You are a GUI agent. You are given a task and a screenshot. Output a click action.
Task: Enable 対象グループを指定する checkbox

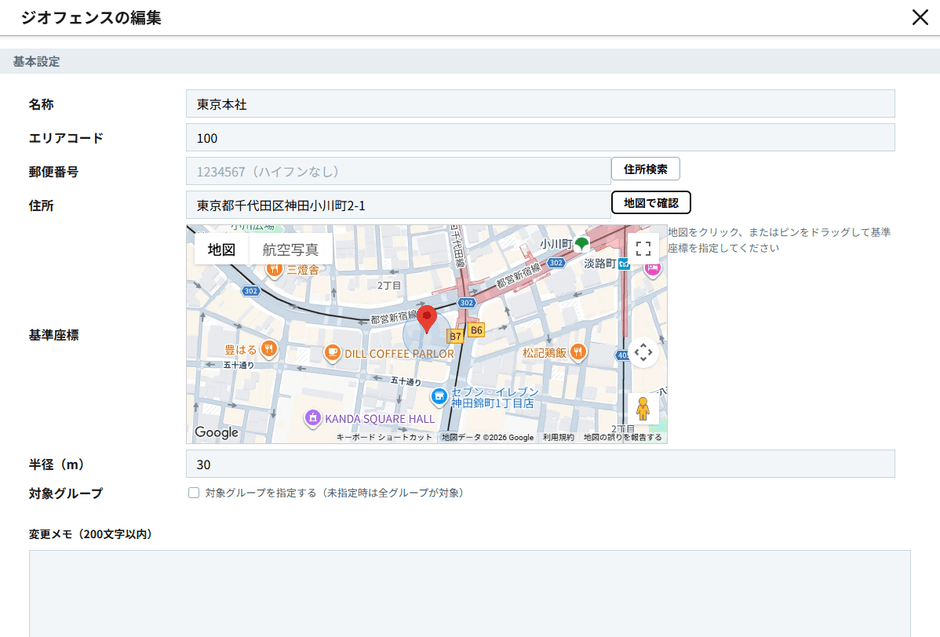(194, 493)
